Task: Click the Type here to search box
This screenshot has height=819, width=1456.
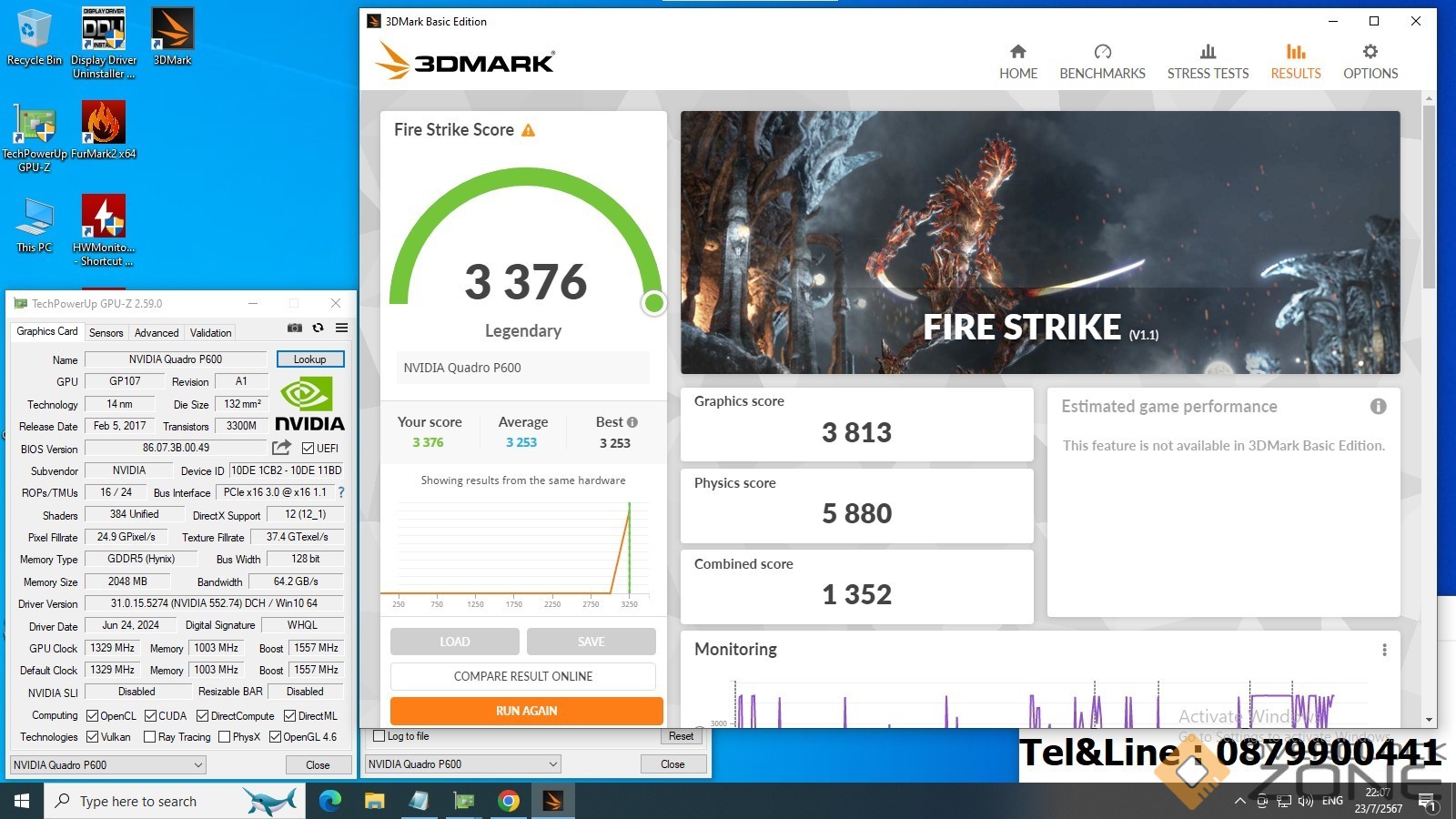Action: pos(175,801)
